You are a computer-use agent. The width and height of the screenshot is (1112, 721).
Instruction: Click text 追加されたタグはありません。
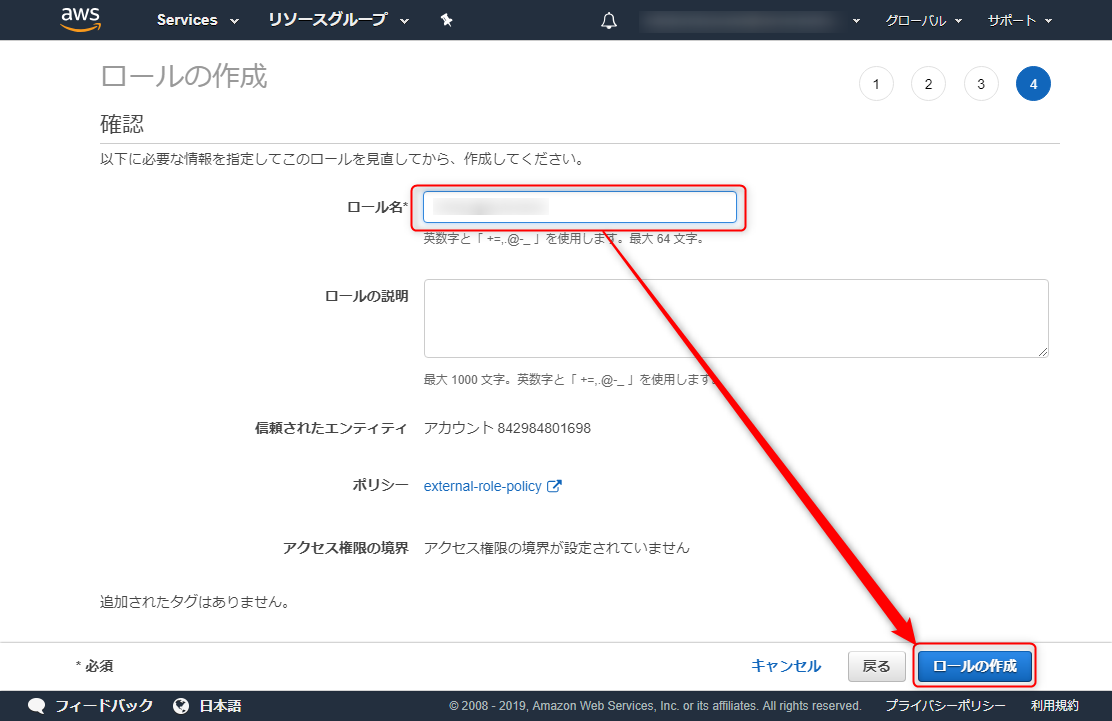(195, 602)
